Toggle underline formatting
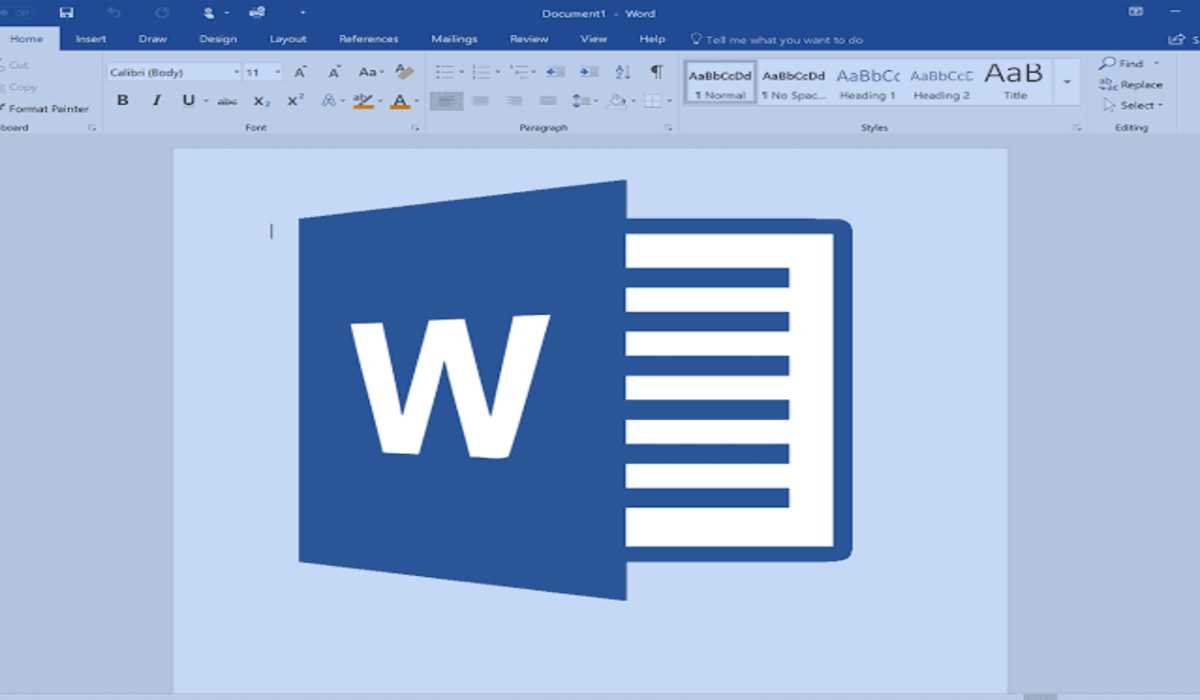The image size is (1200, 700). (188, 100)
